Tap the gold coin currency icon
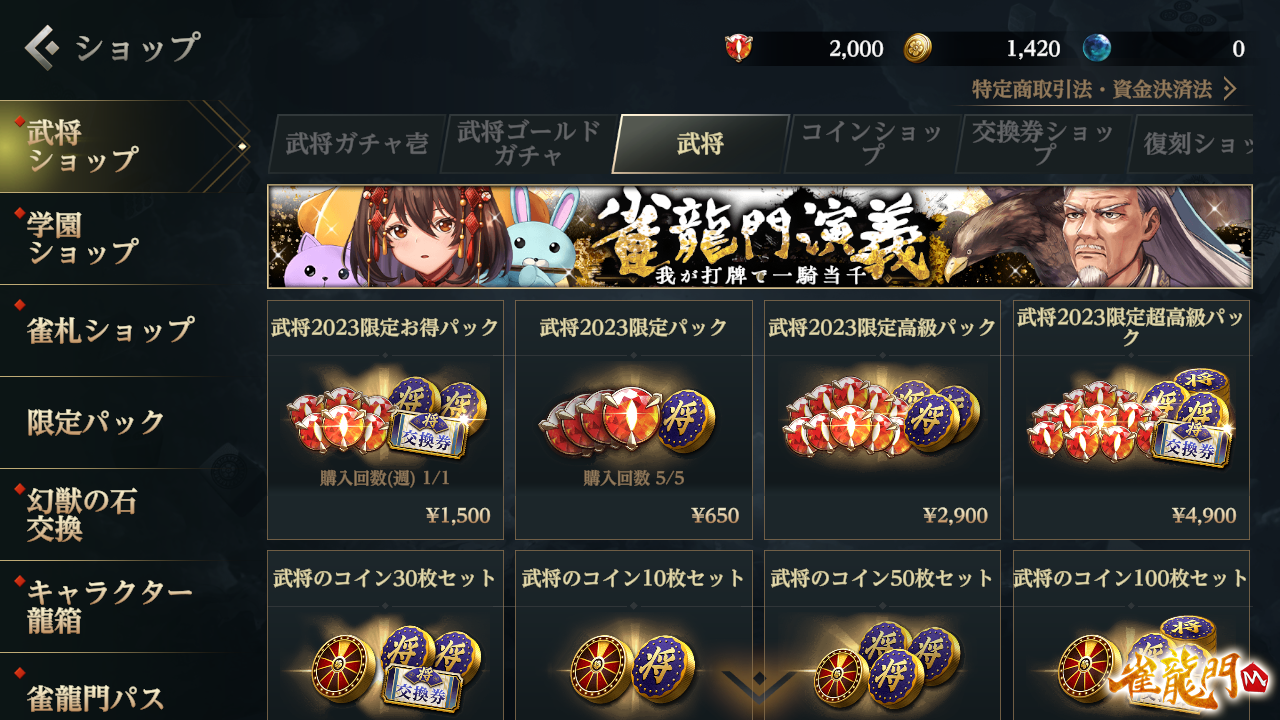This screenshot has width=1280, height=720. [917, 48]
